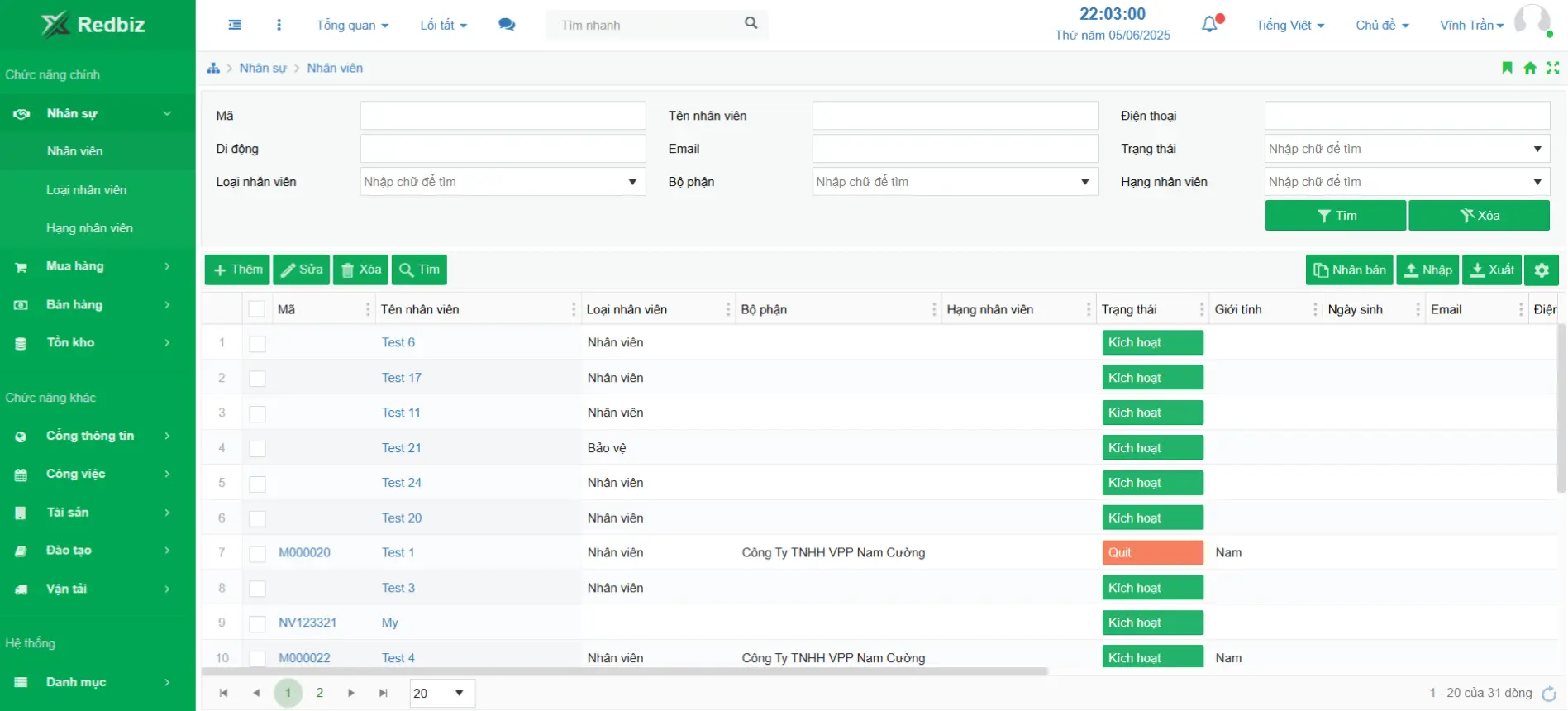This screenshot has height=711, width=1568.
Task: Open the page size dropdown showing 20
Action: [x=442, y=693]
